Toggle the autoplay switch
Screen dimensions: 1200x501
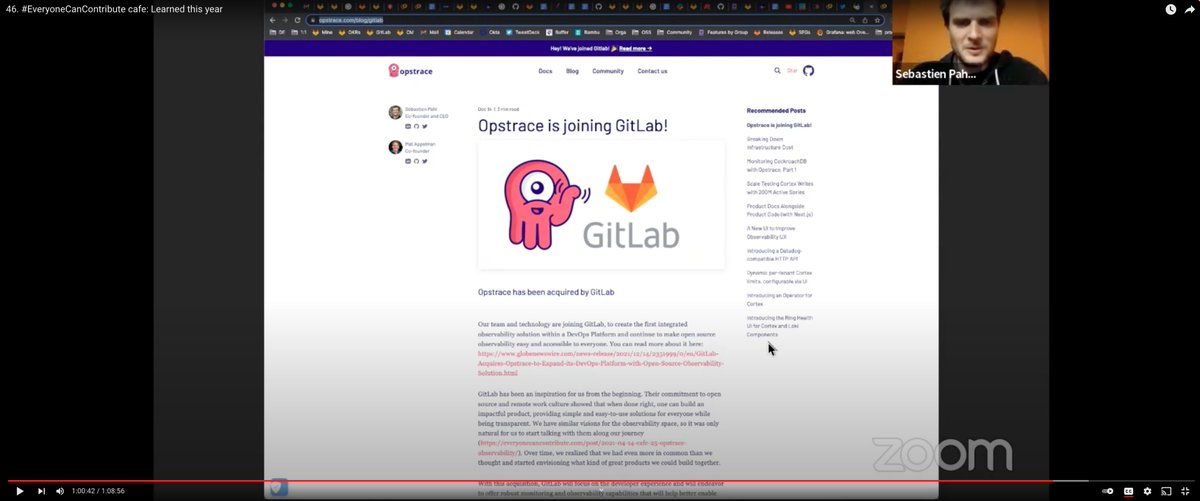pos(1108,491)
